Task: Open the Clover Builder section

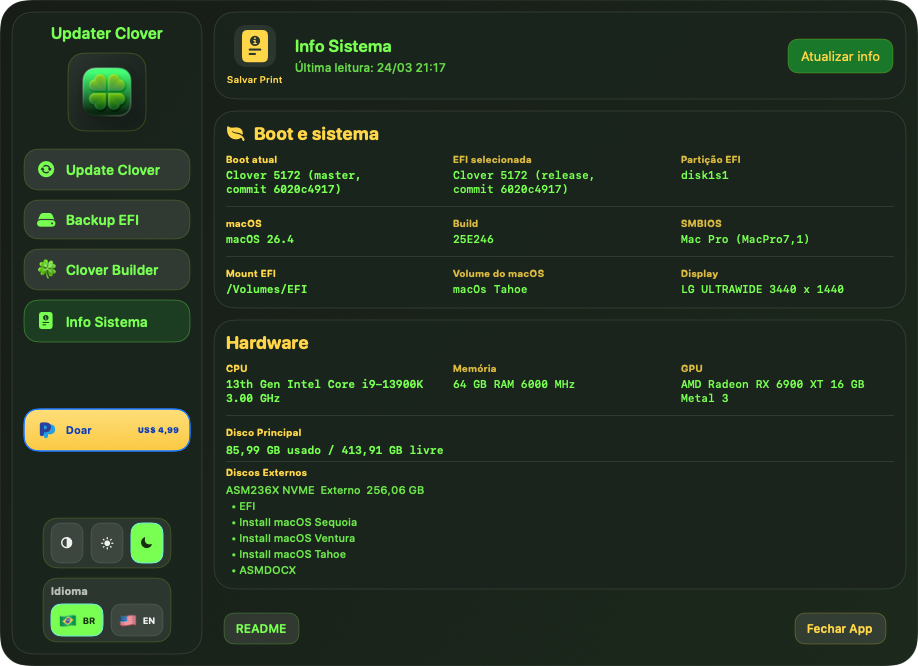Action: [x=107, y=270]
